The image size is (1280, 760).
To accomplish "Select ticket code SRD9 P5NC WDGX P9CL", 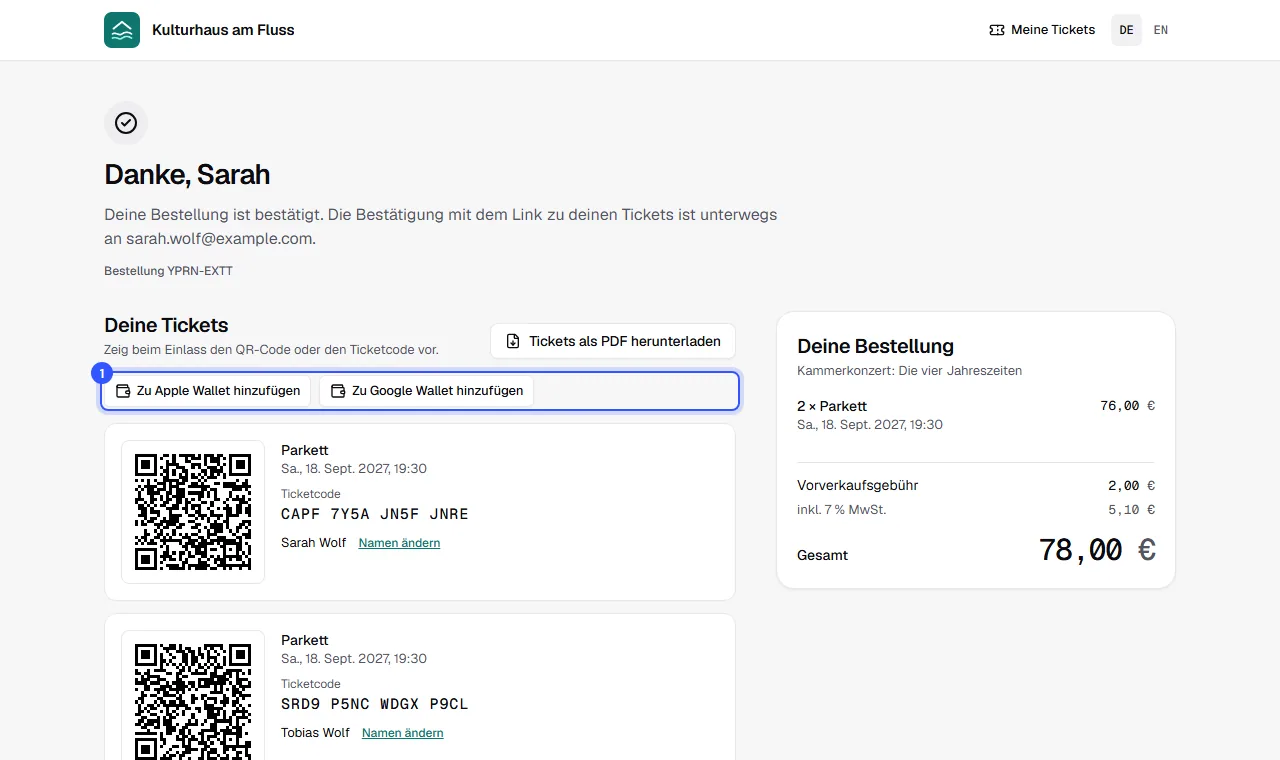I will pyautogui.click(x=375, y=704).
